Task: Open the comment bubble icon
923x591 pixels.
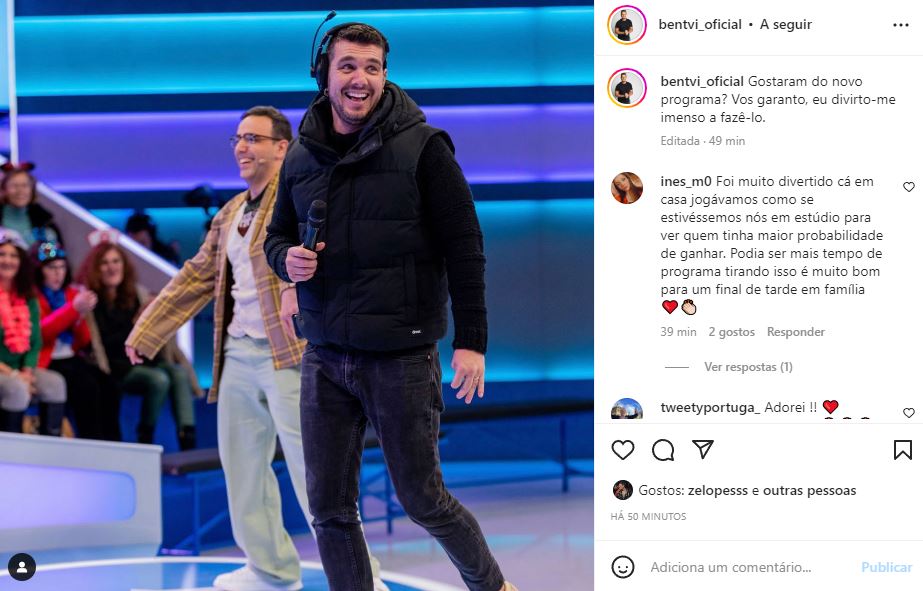Action: (663, 450)
